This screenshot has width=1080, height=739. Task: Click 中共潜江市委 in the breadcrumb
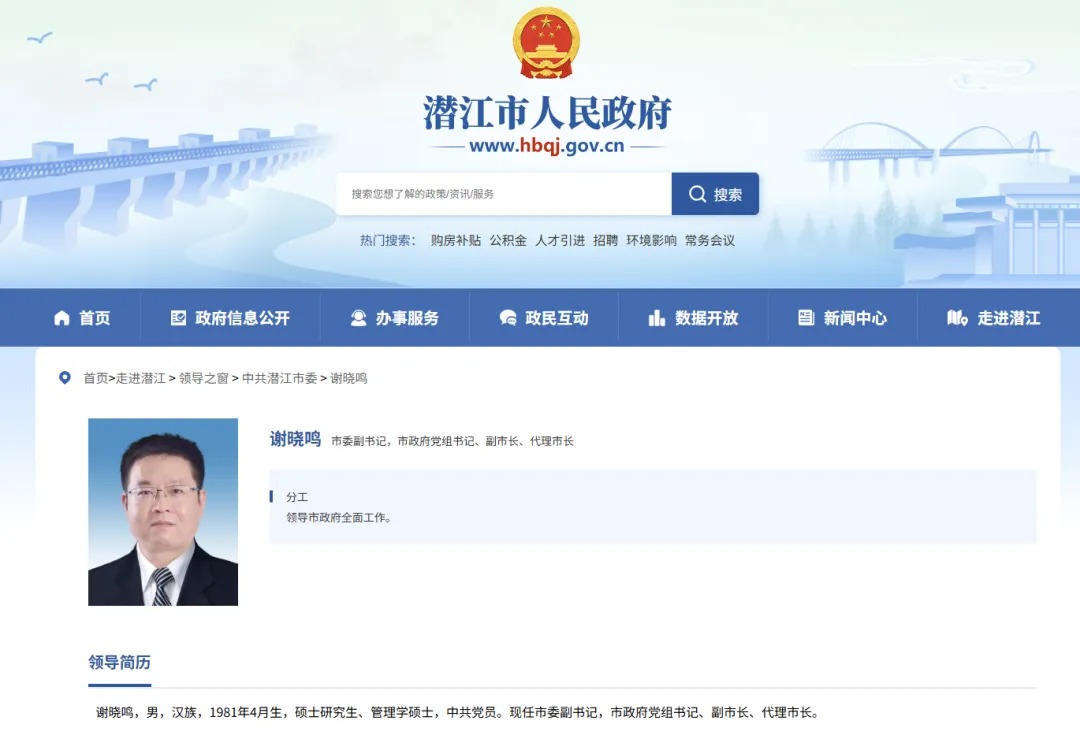coord(280,378)
